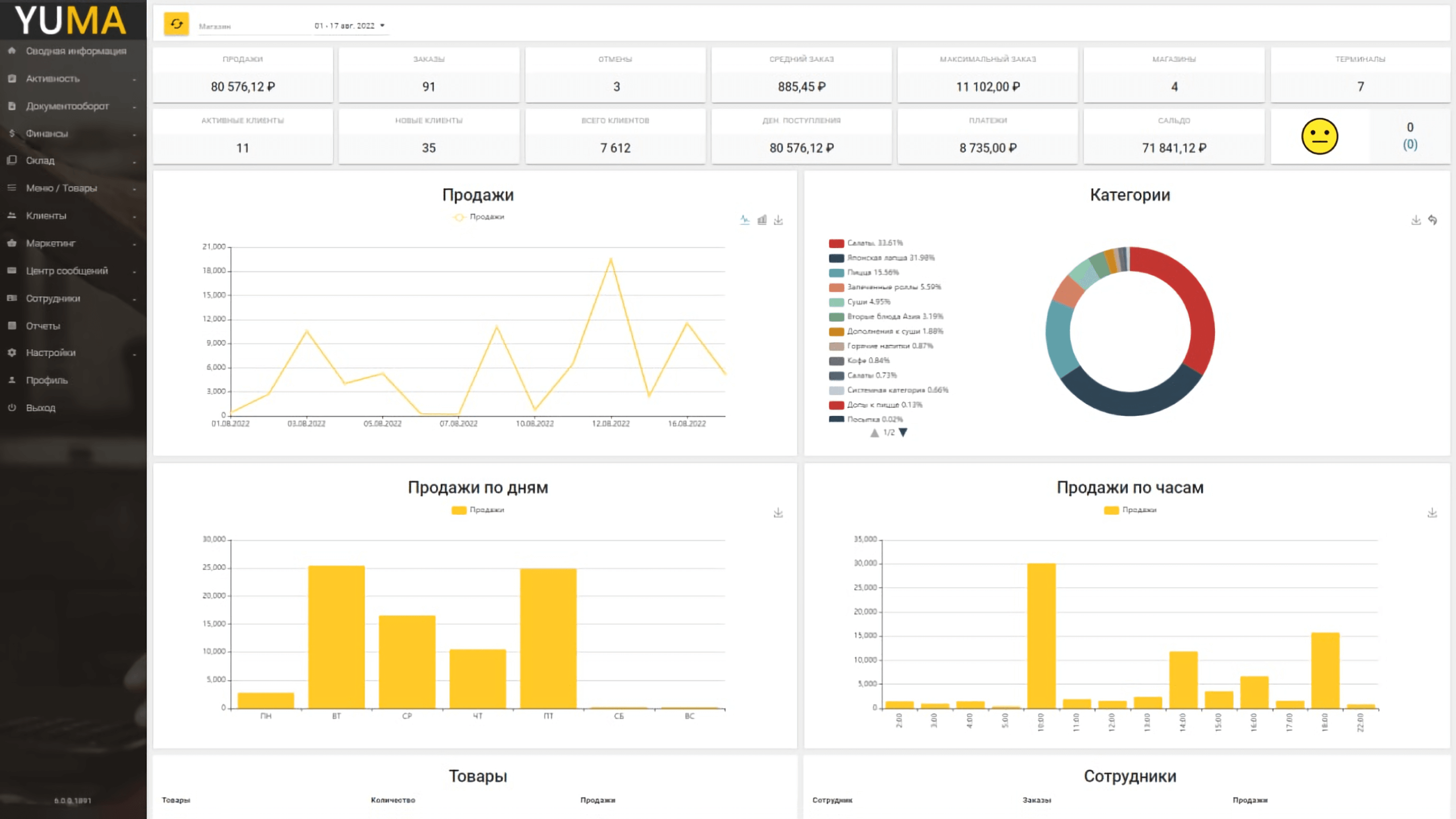This screenshot has height=819, width=1456.
Task: Open Отчеты menu item
Action: 43,326
